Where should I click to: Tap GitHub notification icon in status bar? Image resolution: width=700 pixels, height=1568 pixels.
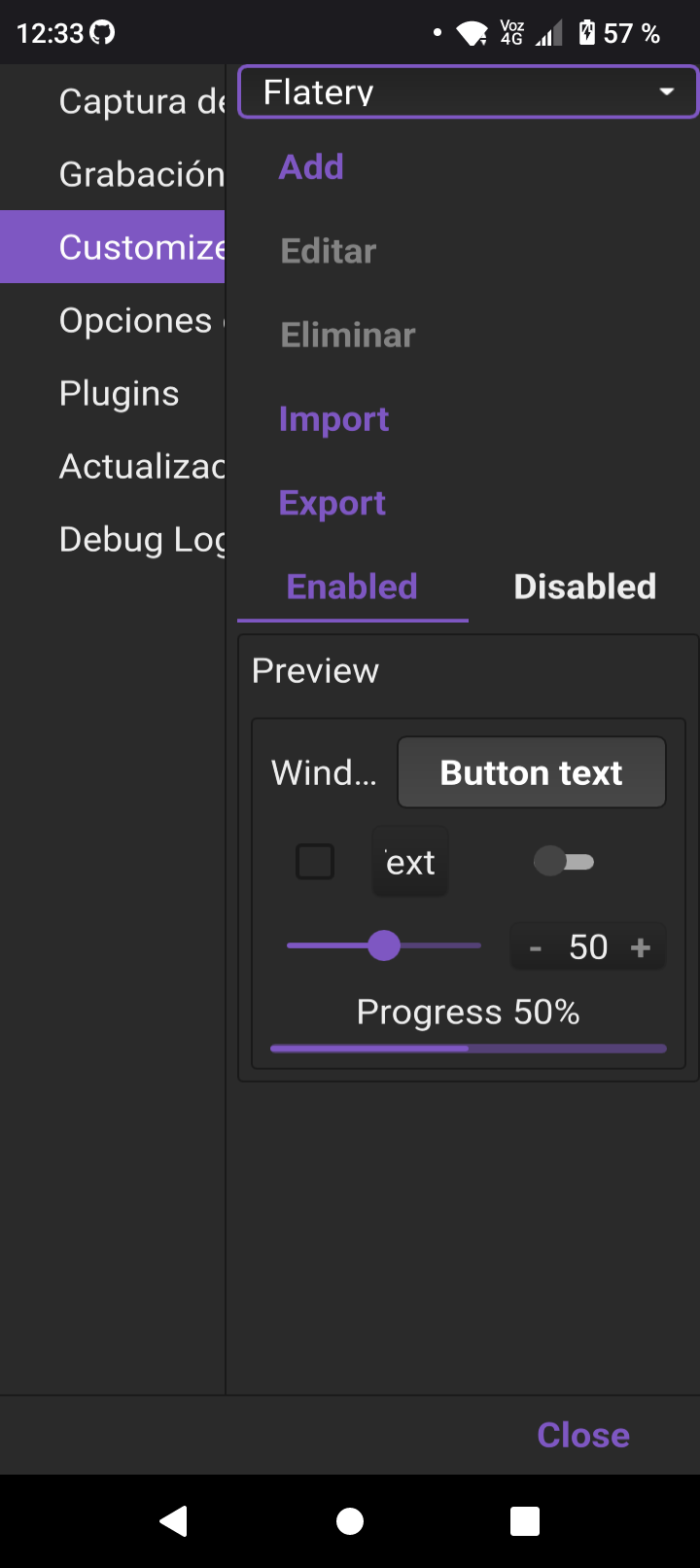coord(102,32)
